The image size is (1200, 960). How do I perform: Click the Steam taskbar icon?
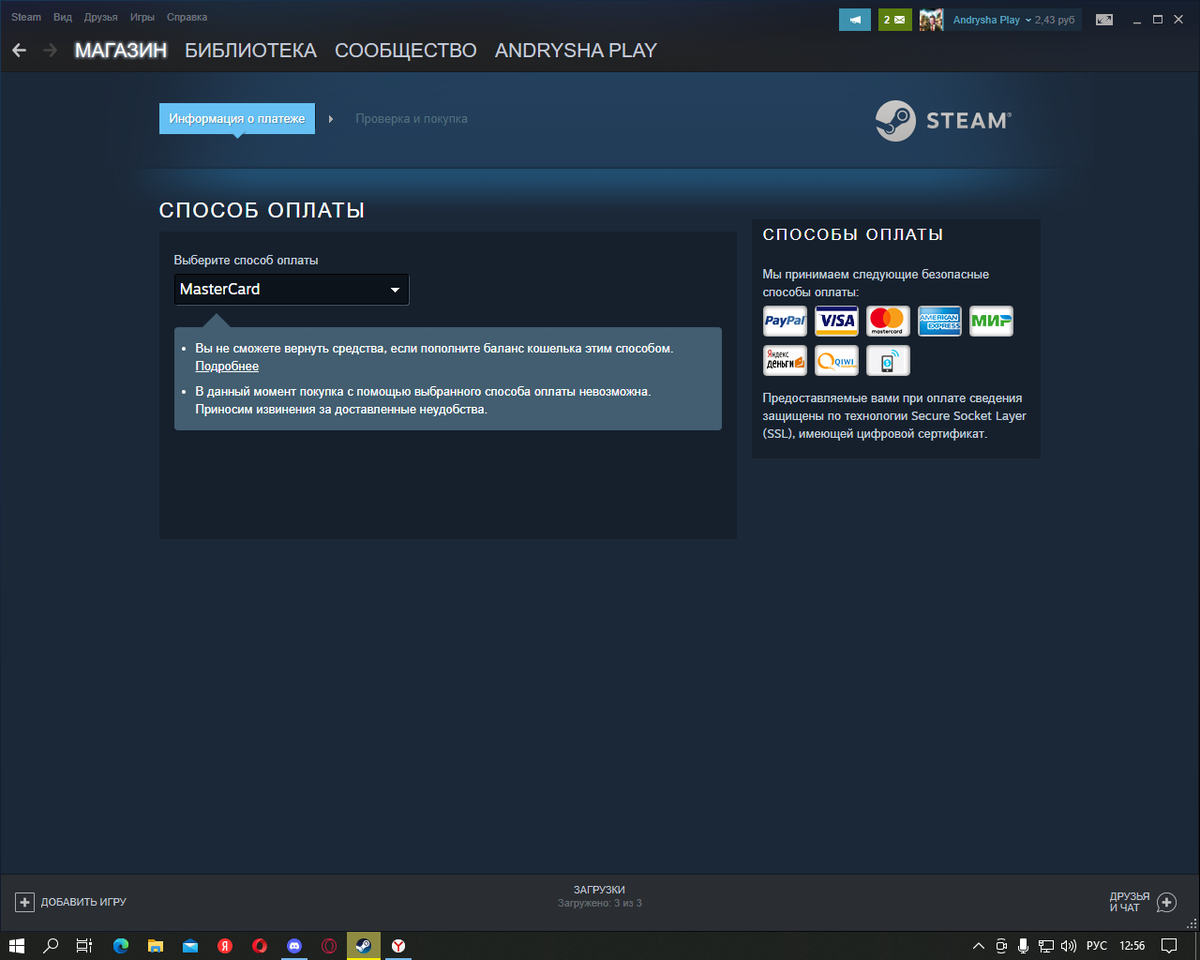pyautogui.click(x=363, y=945)
